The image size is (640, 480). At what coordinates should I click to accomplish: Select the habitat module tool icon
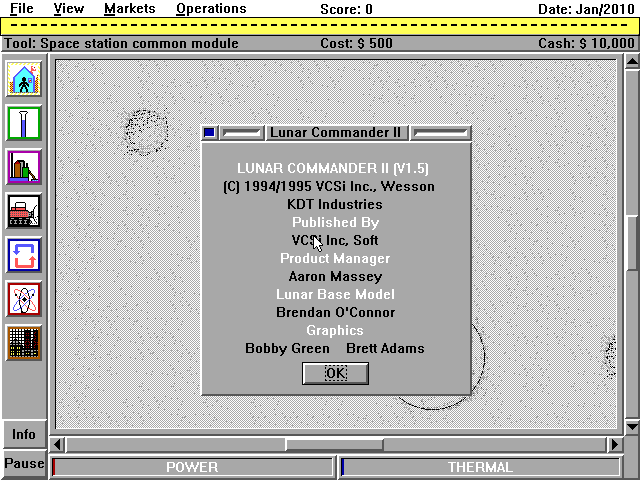(24, 79)
